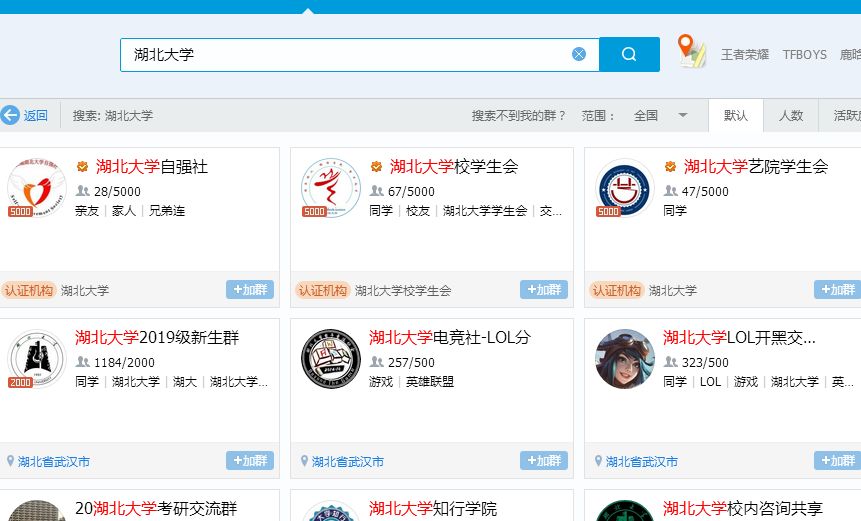Click location pin in 2019级新生群 card
This screenshot has height=521, width=861.
click(x=10, y=461)
